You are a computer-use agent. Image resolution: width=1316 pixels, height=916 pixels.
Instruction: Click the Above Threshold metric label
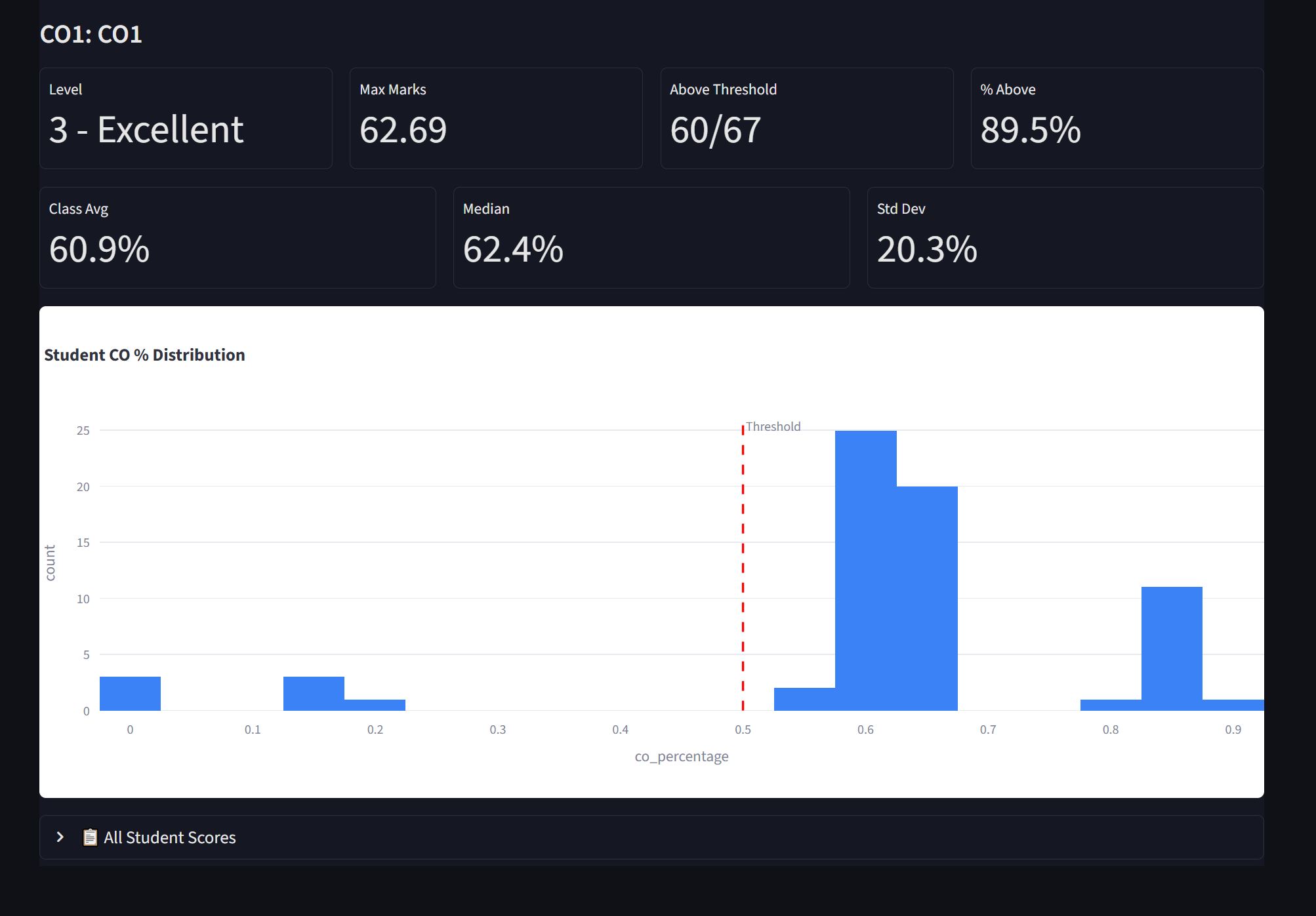pos(723,90)
